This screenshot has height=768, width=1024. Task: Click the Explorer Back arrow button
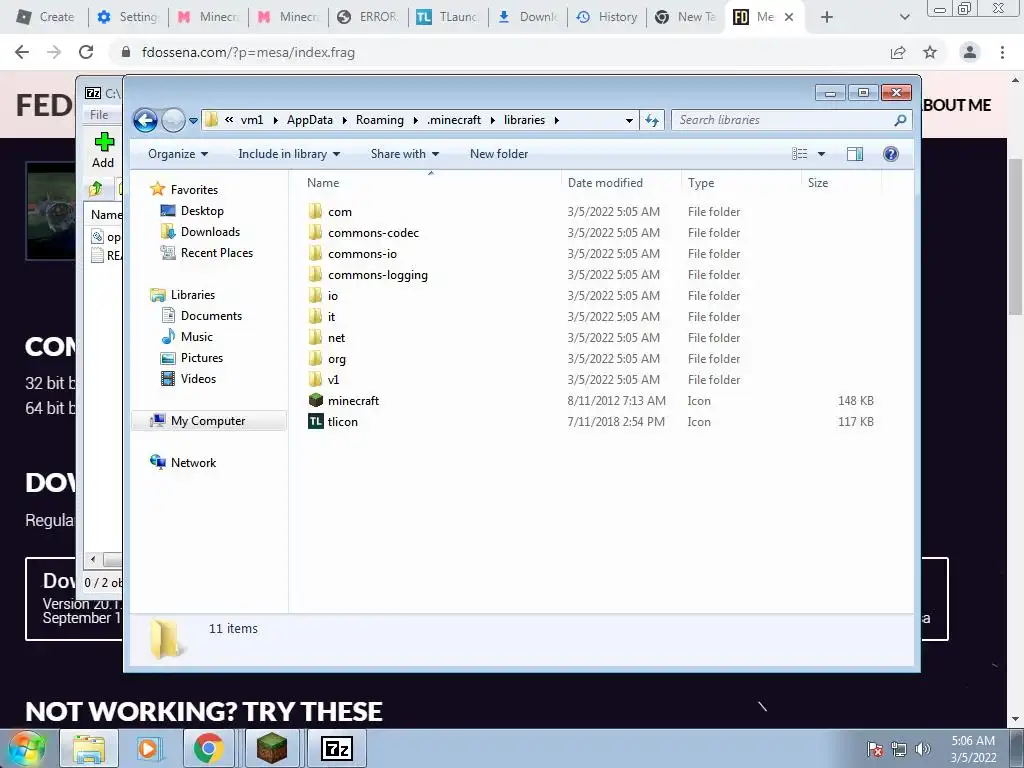coord(145,120)
